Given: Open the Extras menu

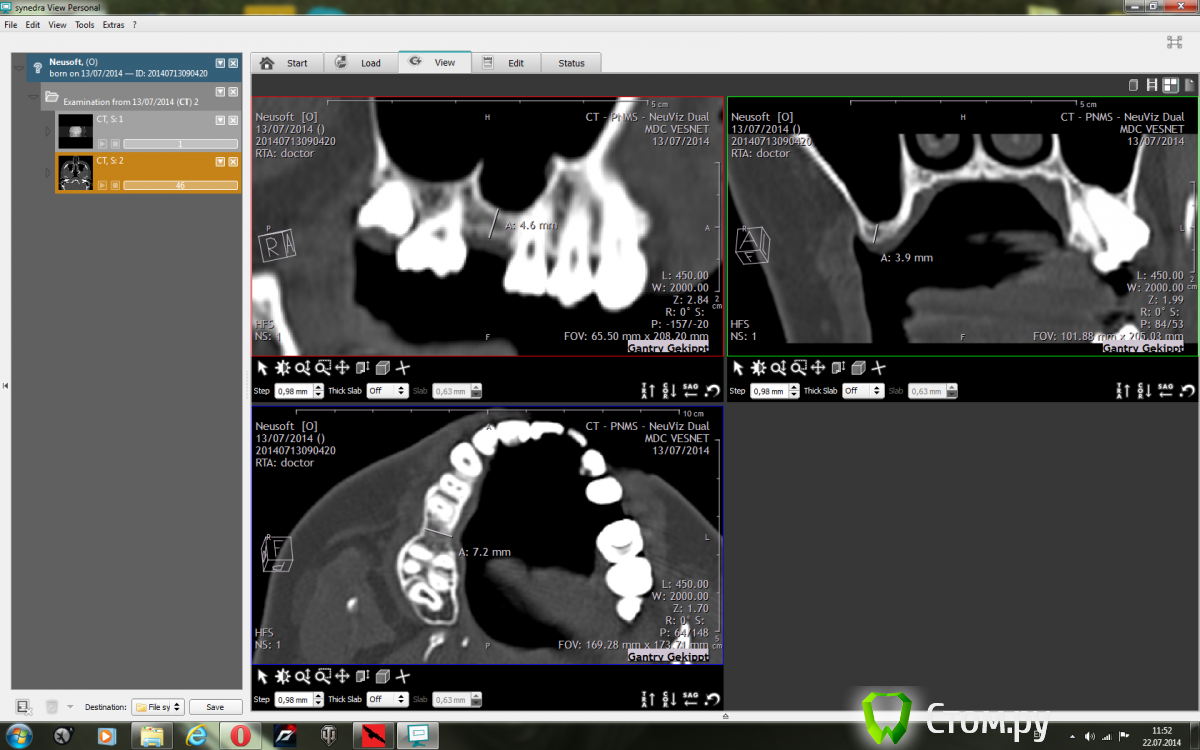Looking at the screenshot, I should coord(113,24).
